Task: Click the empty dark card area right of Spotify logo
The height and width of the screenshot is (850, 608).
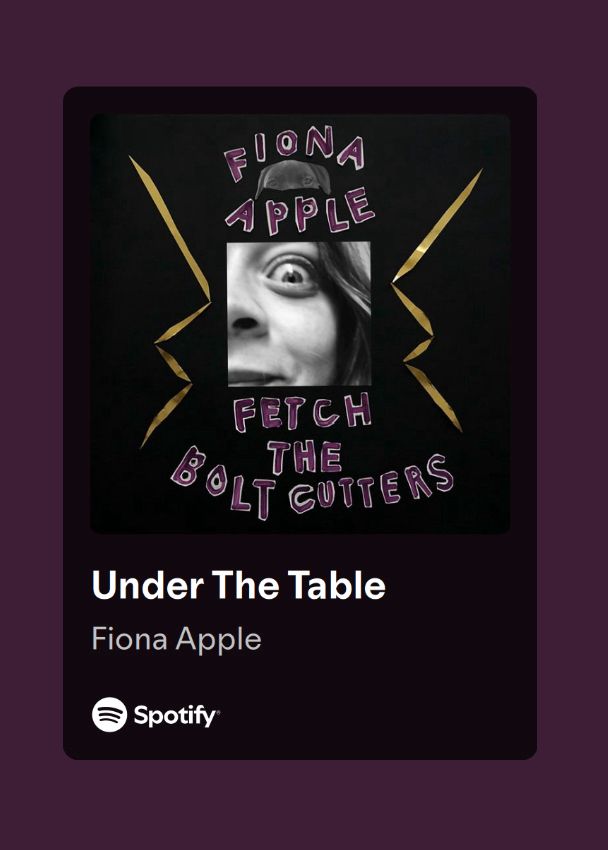Action: point(379,714)
